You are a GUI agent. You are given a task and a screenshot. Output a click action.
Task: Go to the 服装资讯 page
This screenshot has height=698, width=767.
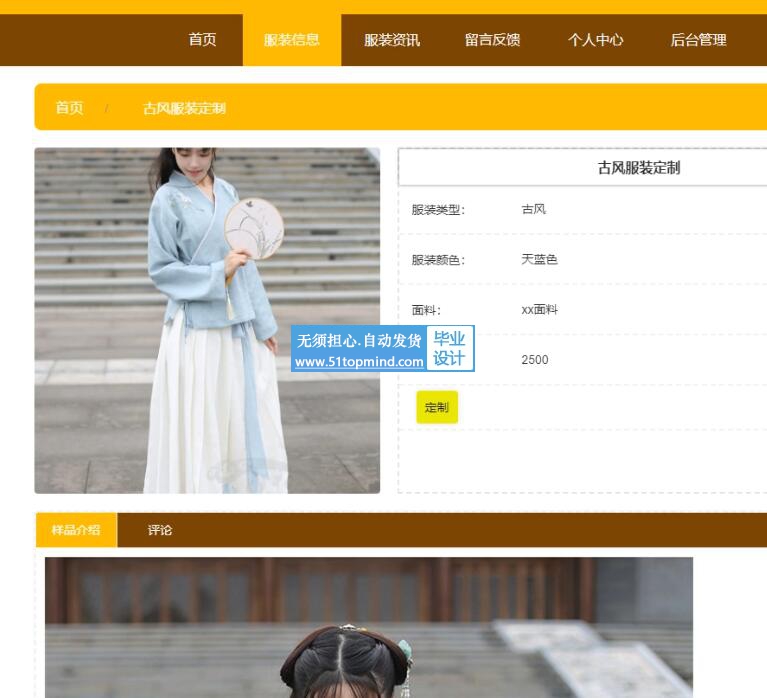click(392, 40)
